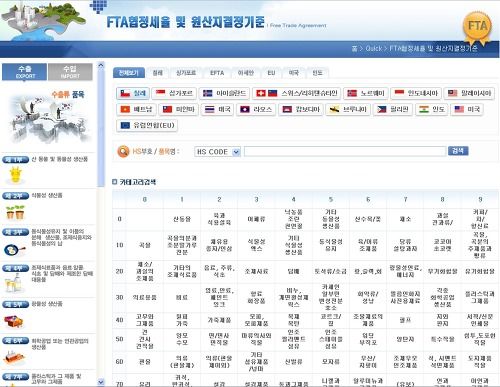This screenshot has height=387, width=500.
Task: Select the 수입 IMPORT tab
Action: 70,72
